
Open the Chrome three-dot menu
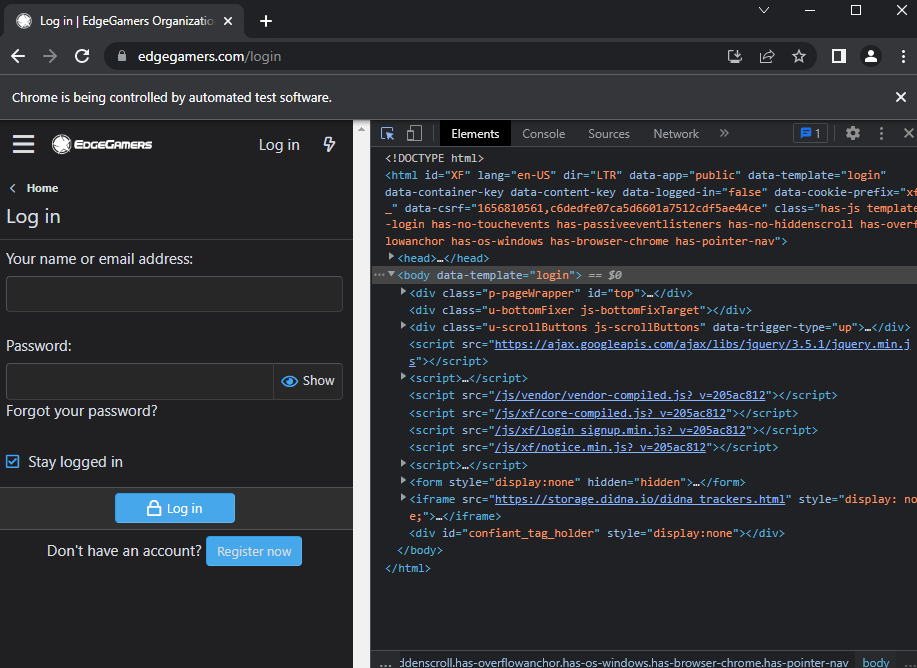(x=903, y=56)
